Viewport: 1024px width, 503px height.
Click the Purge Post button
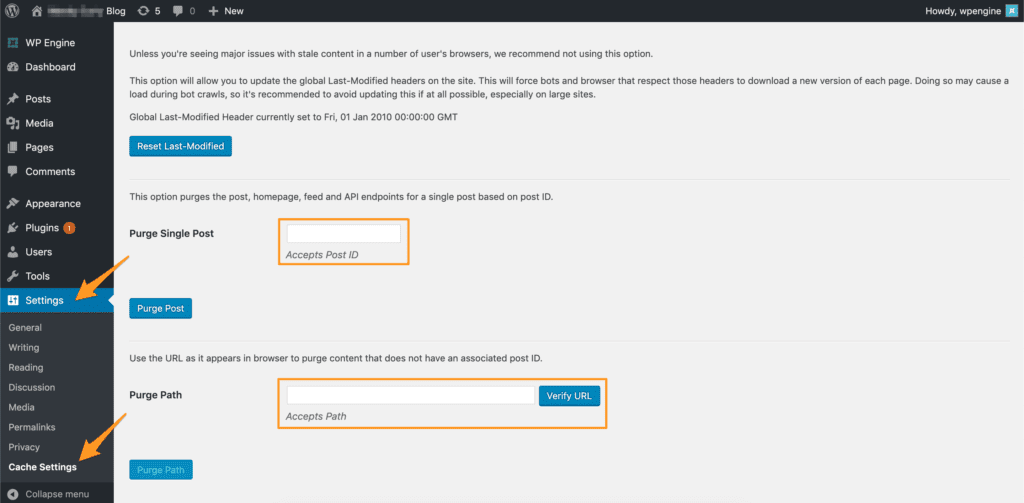160,308
